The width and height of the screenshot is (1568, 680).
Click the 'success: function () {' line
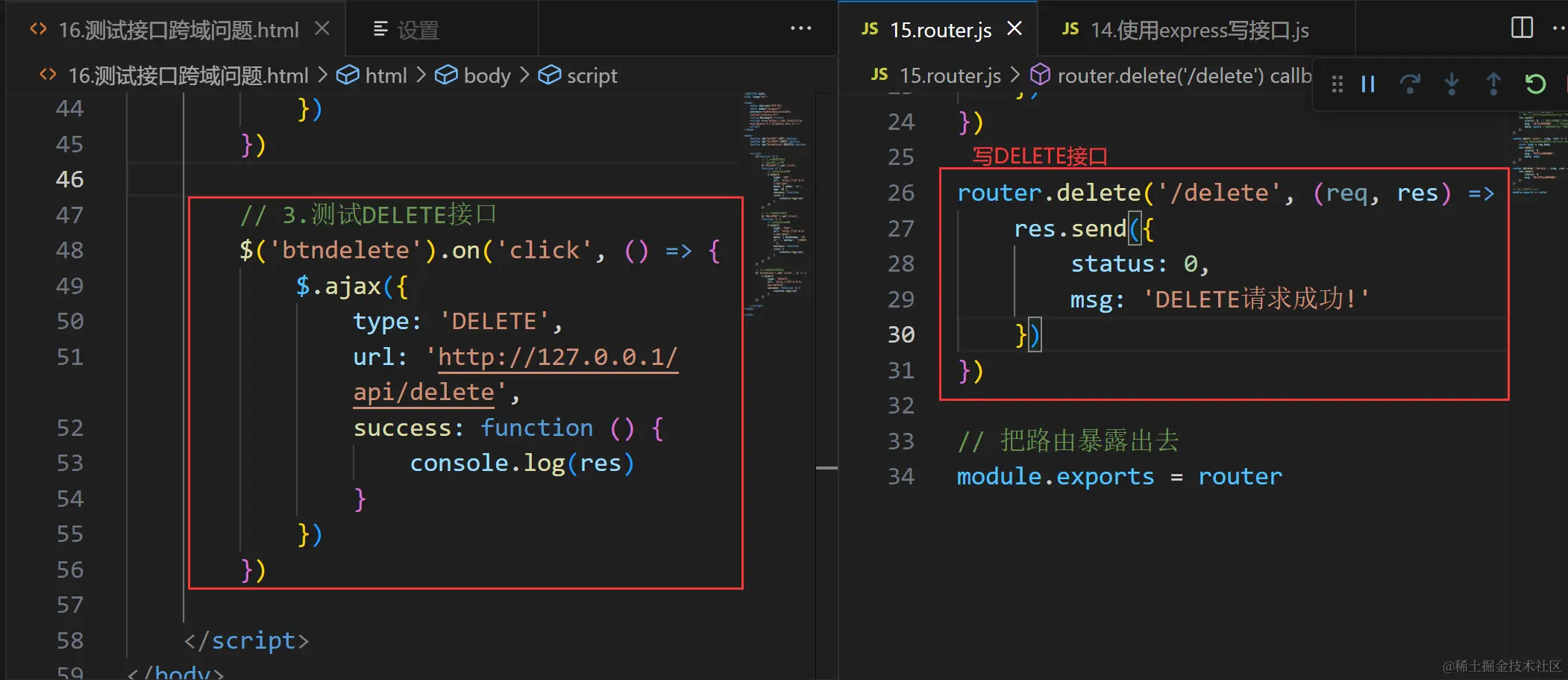(509, 428)
